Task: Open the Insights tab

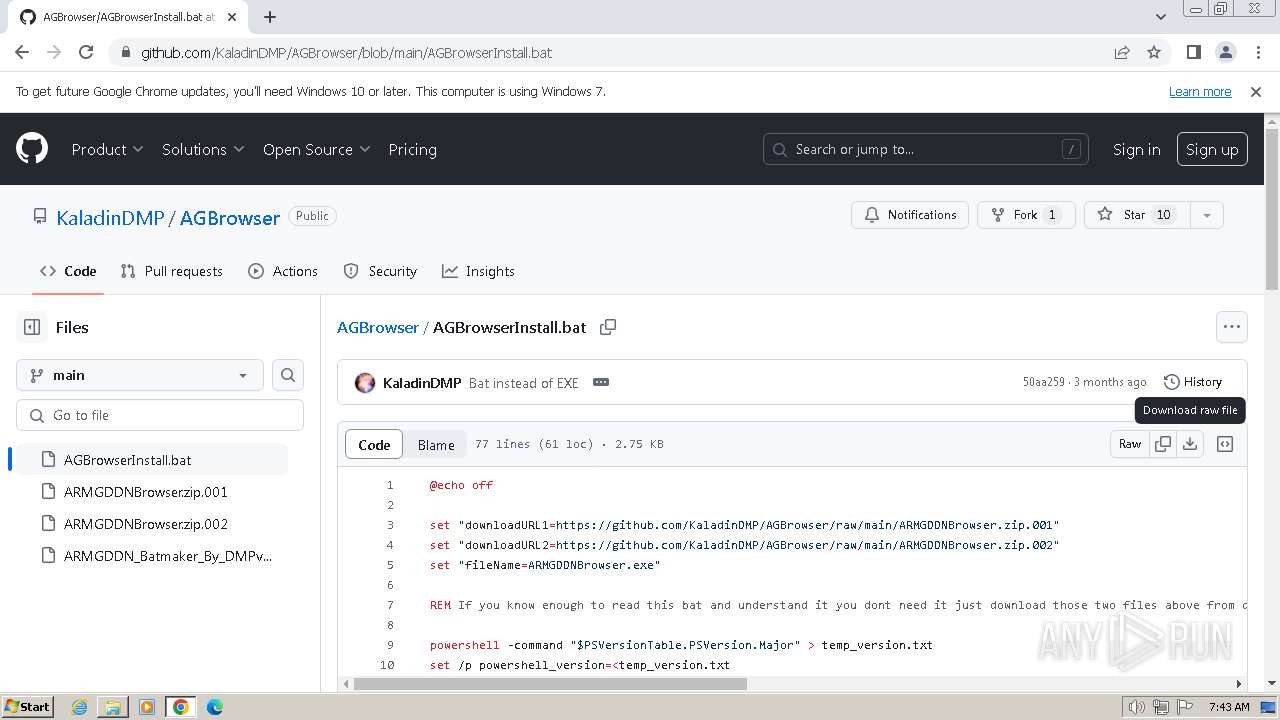Action: [x=478, y=271]
